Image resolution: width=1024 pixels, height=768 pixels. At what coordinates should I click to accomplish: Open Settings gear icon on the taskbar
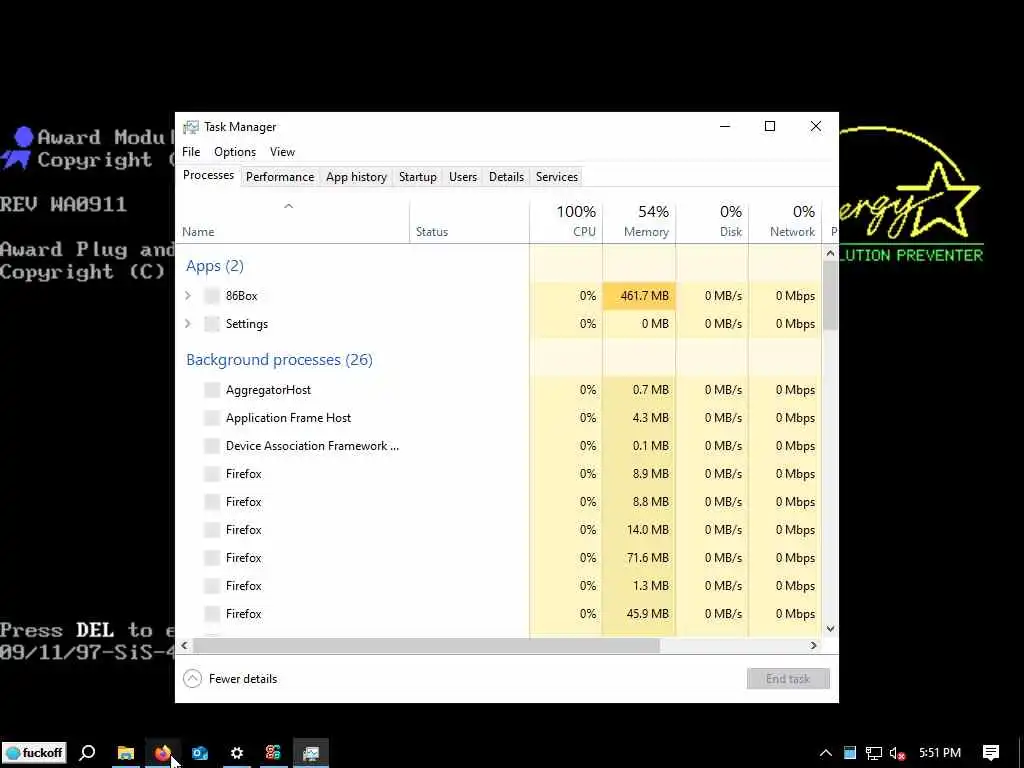coord(236,753)
